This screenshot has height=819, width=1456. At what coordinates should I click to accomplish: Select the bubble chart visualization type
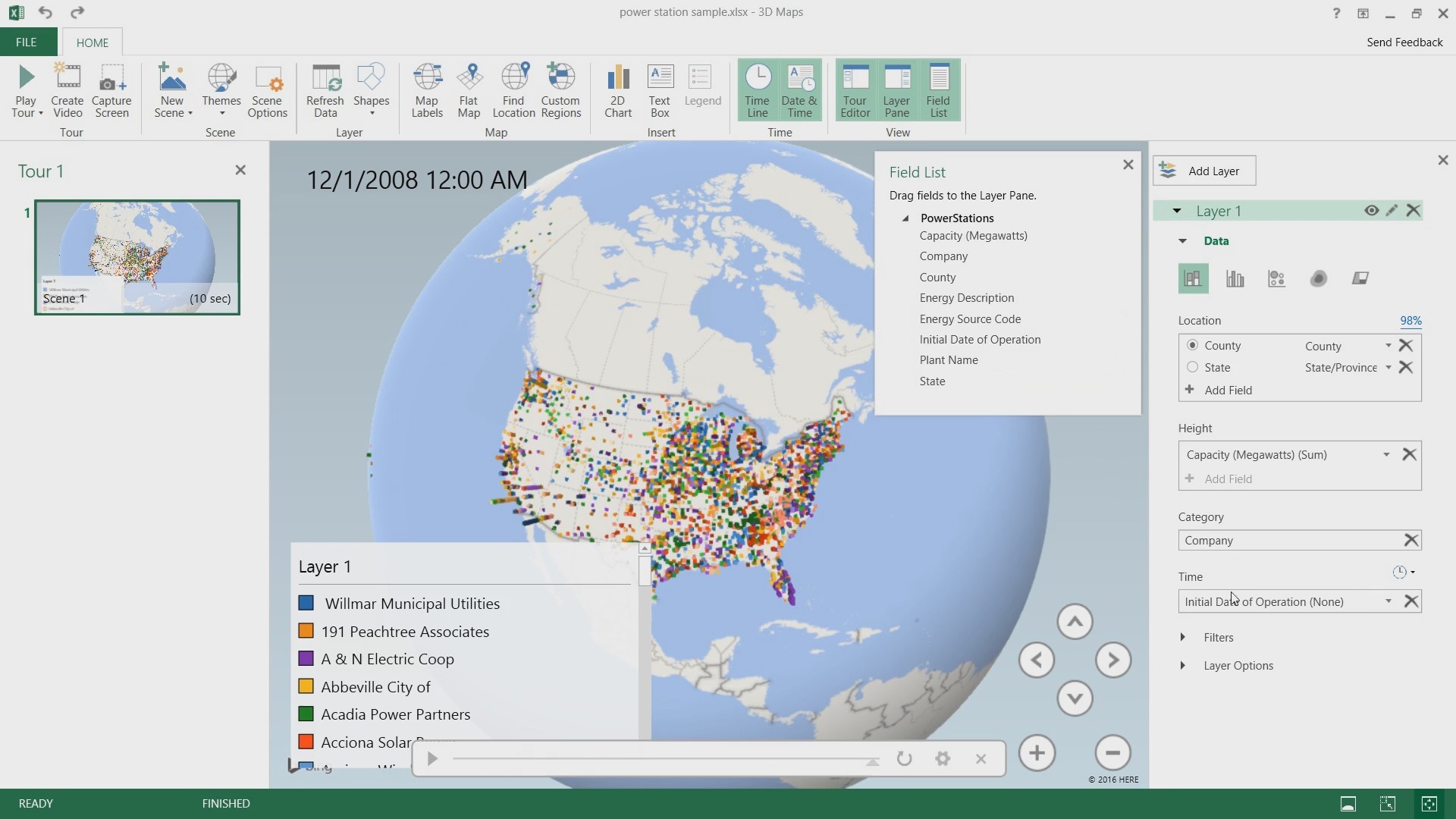click(1276, 279)
